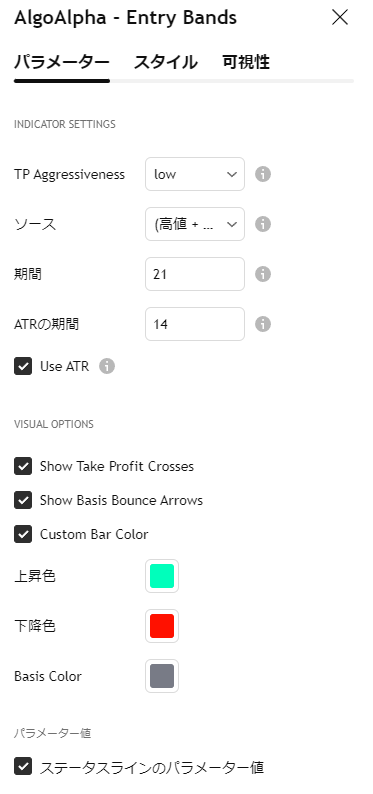Click info icon next to TP Aggressiveness
Viewport: 373px width, 794px height.
pyautogui.click(x=262, y=174)
